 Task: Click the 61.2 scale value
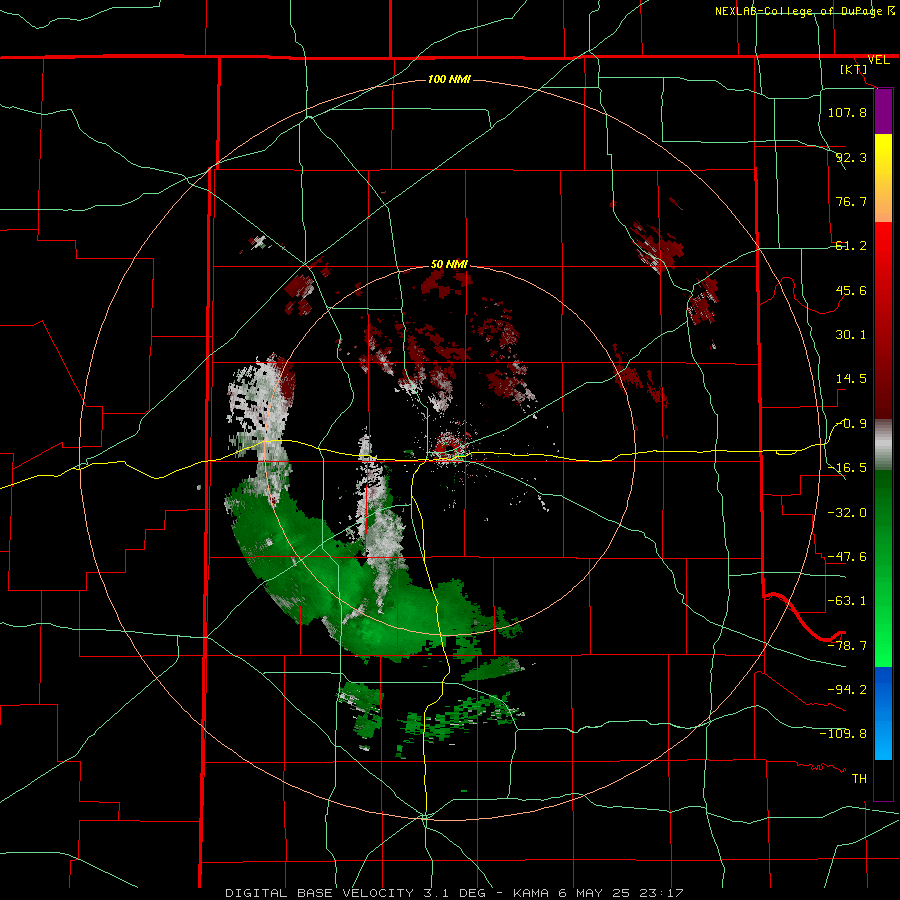tap(851, 246)
